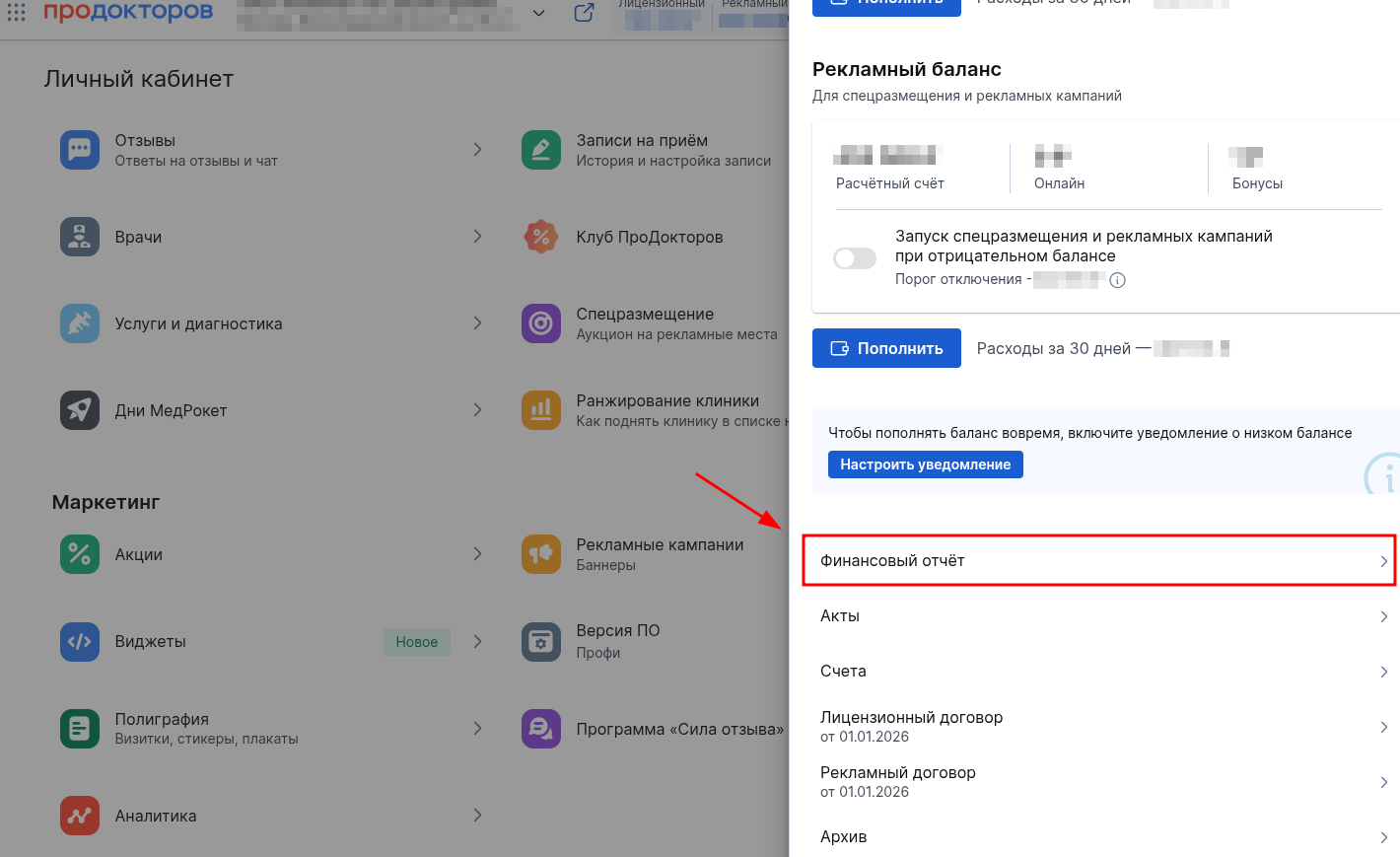Select the Акции percent icon

point(80,554)
